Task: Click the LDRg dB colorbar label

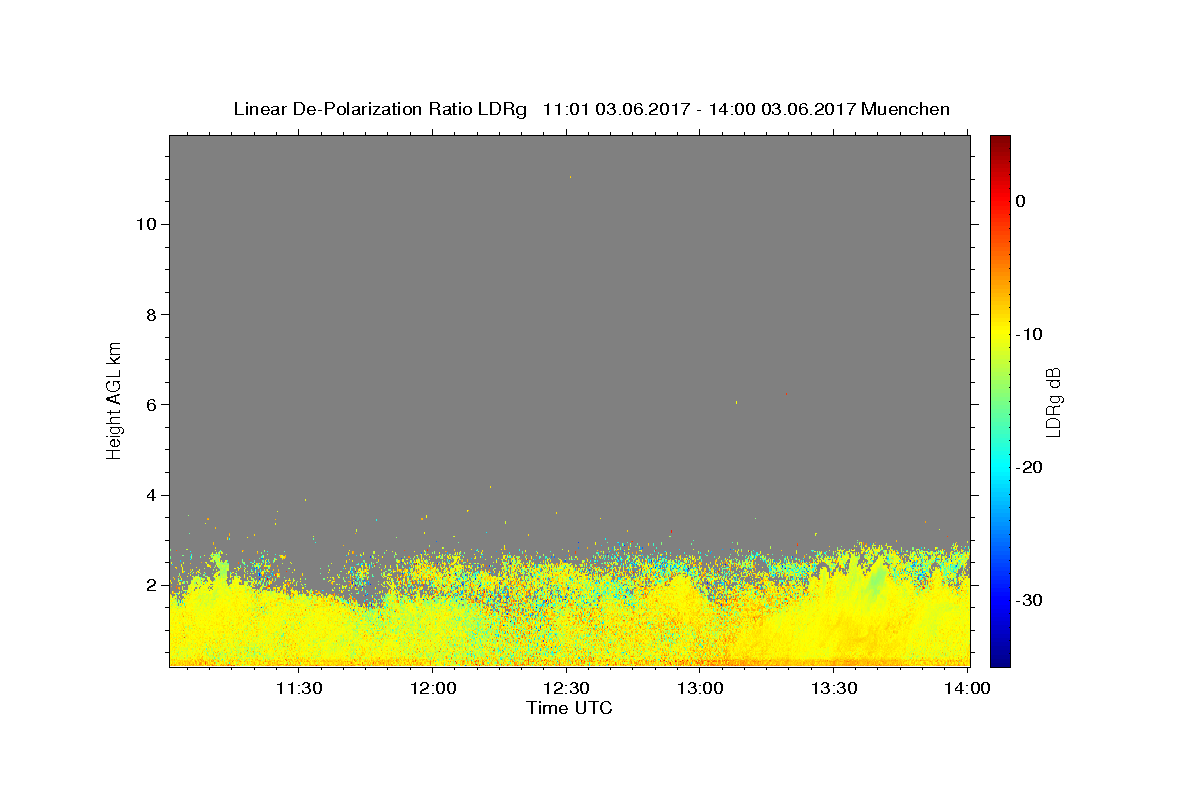Action: 1053,401
